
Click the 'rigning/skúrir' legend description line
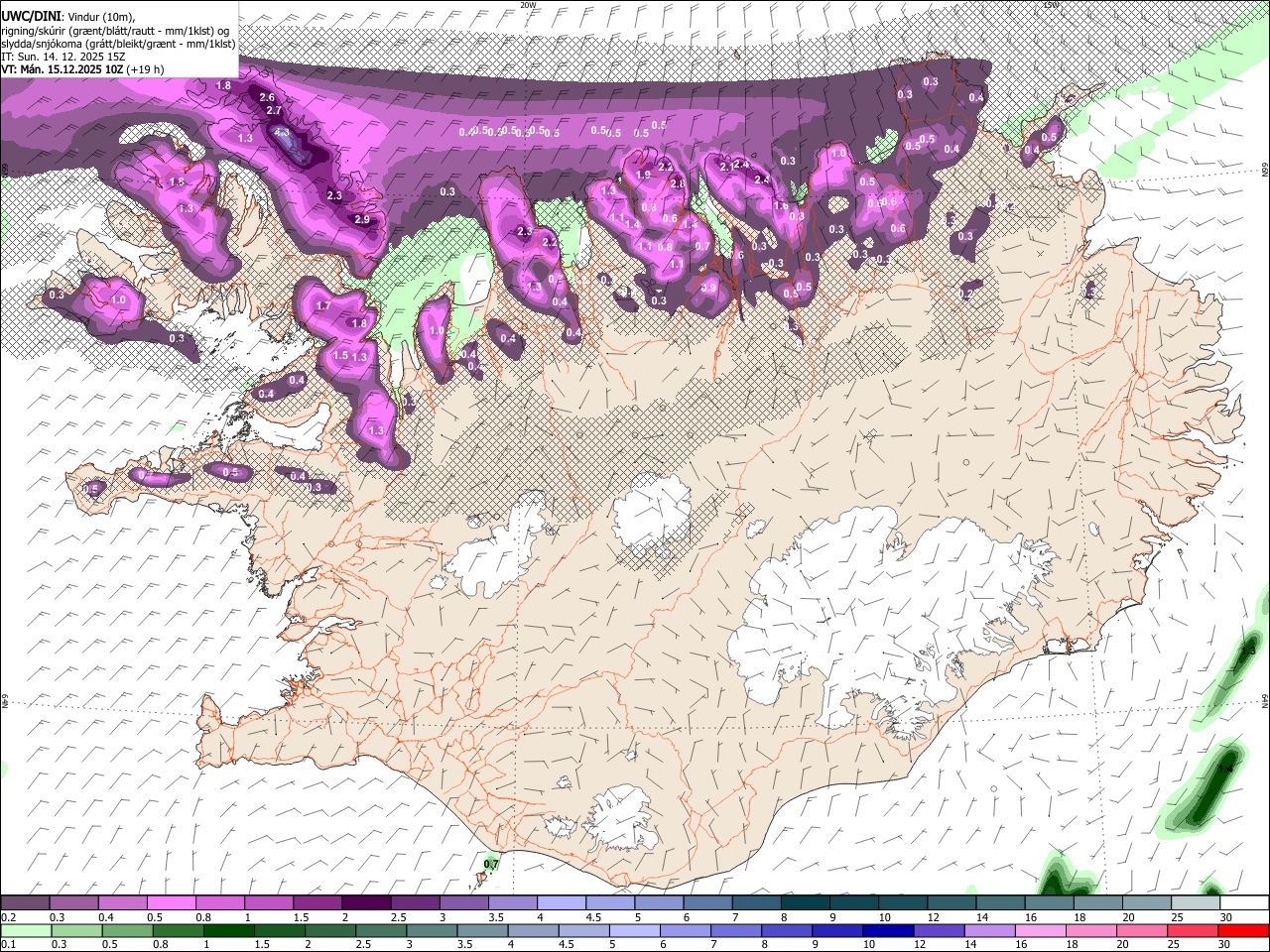(x=116, y=31)
